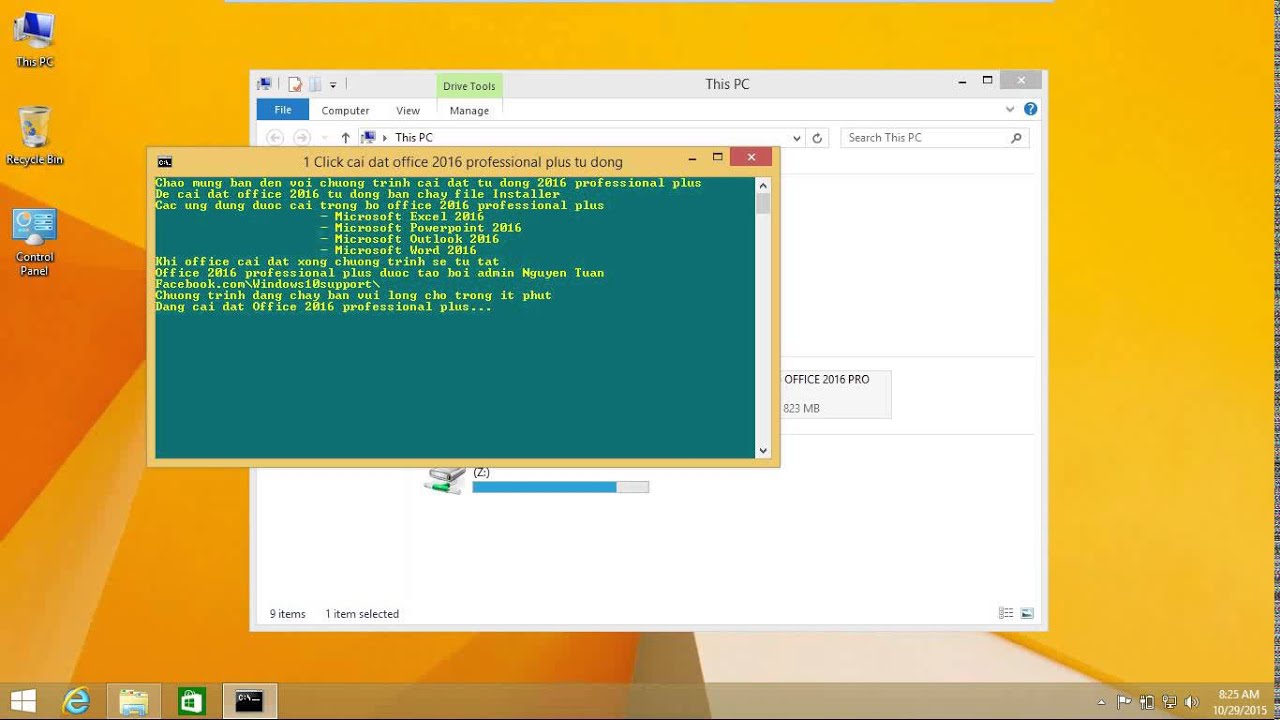The width and height of the screenshot is (1280, 720).
Task: Expand the Explorer ribbon chevron
Action: point(1010,109)
